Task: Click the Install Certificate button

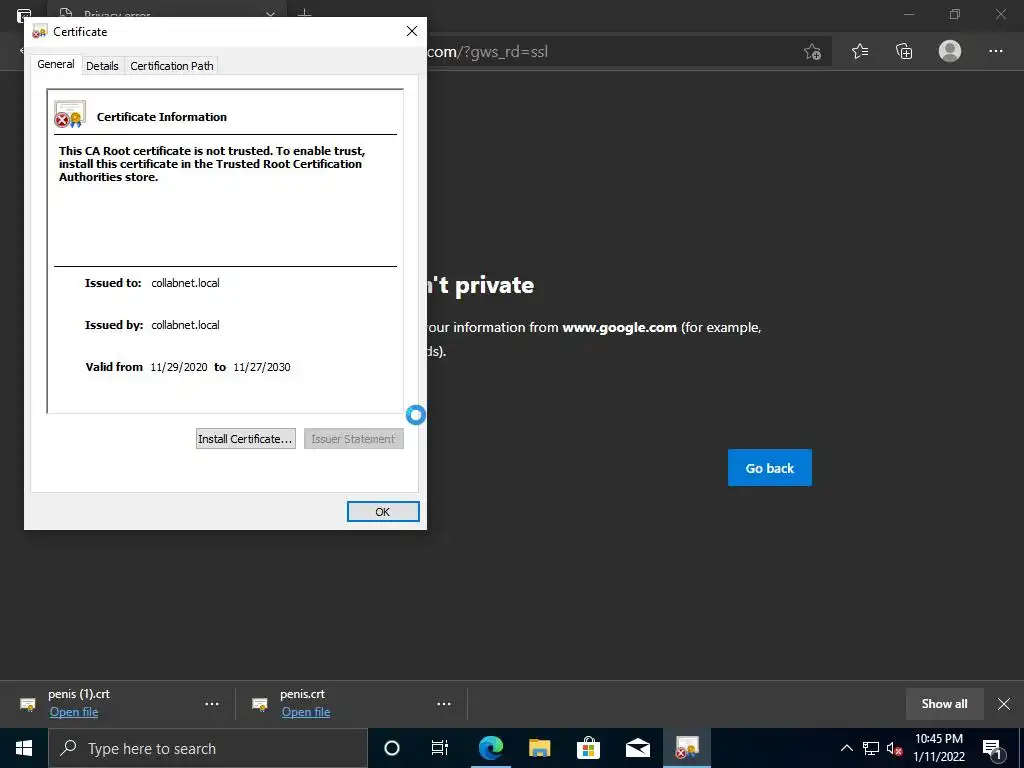Action: coord(246,439)
